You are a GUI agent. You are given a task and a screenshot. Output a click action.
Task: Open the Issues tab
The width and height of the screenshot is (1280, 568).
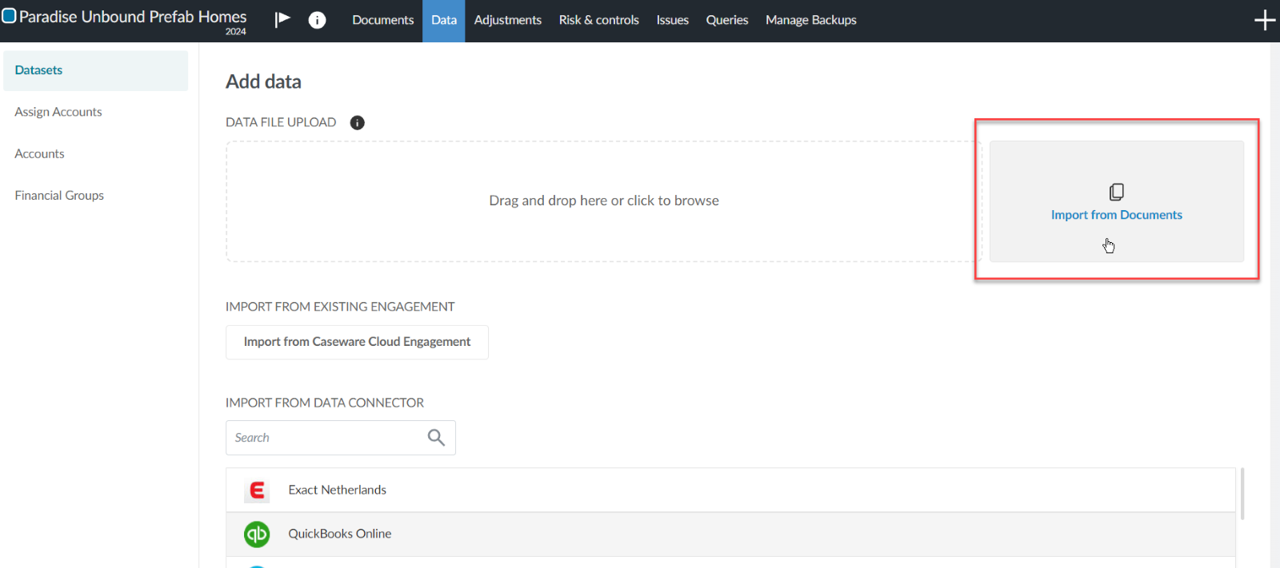tap(672, 20)
